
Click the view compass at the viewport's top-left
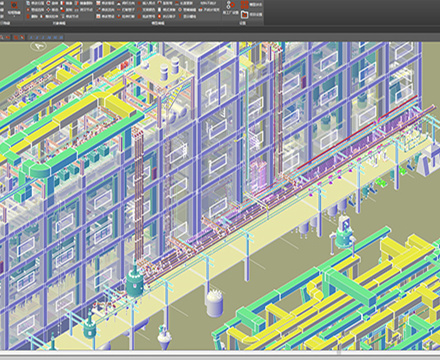click(x=38, y=46)
